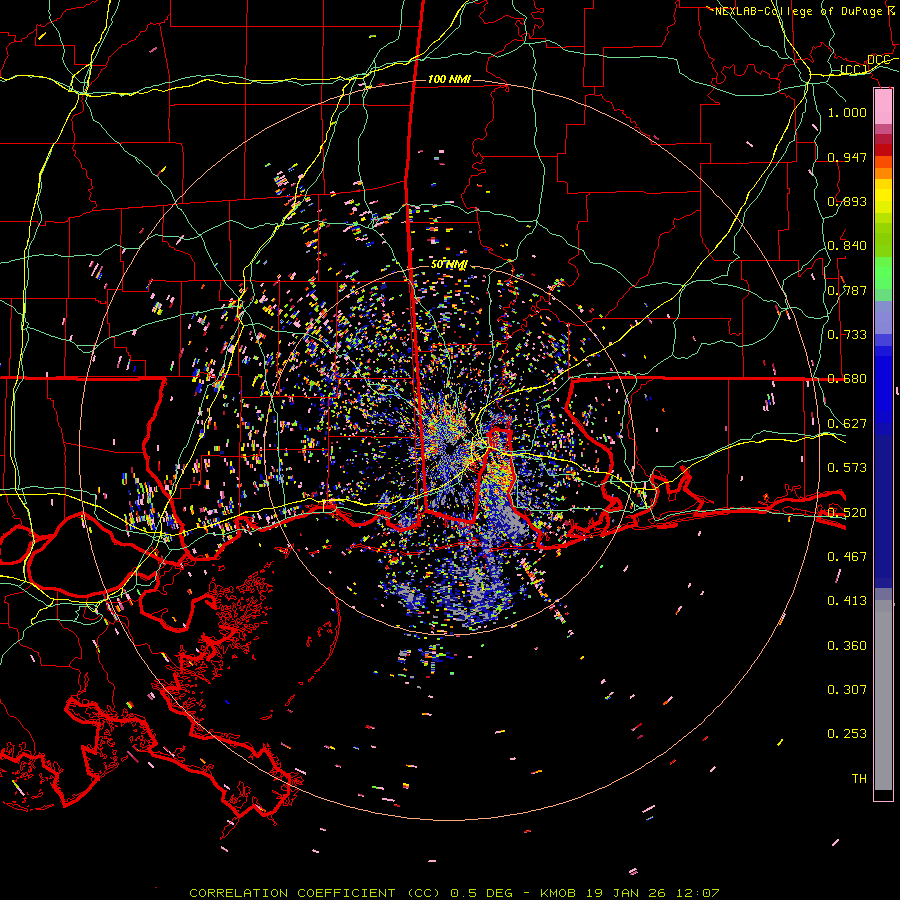Click the dark radar site center of the sweep
The image size is (900, 900).
[451, 448]
